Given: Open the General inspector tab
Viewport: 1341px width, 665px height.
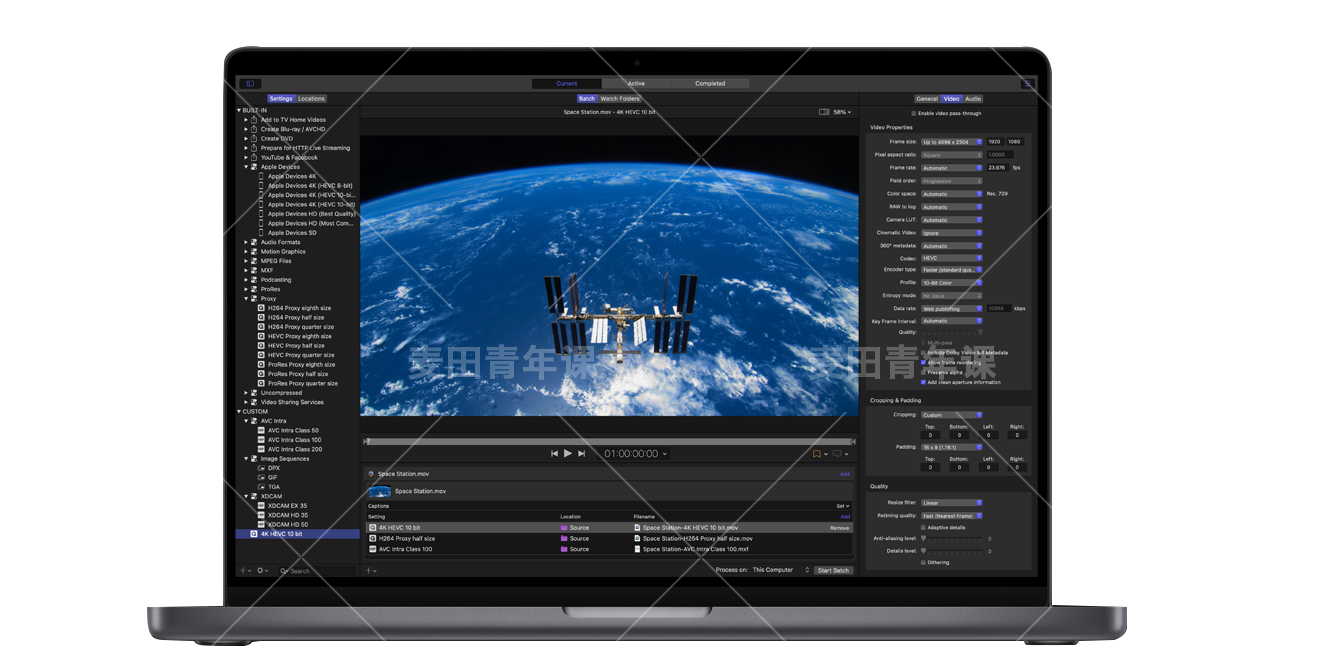Looking at the screenshot, I should (927, 99).
